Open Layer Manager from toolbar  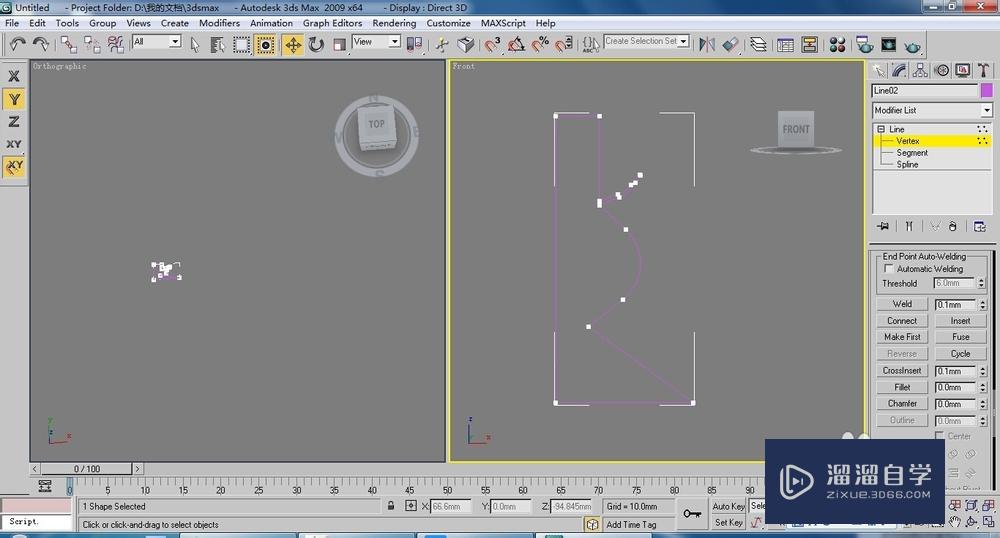click(x=758, y=44)
